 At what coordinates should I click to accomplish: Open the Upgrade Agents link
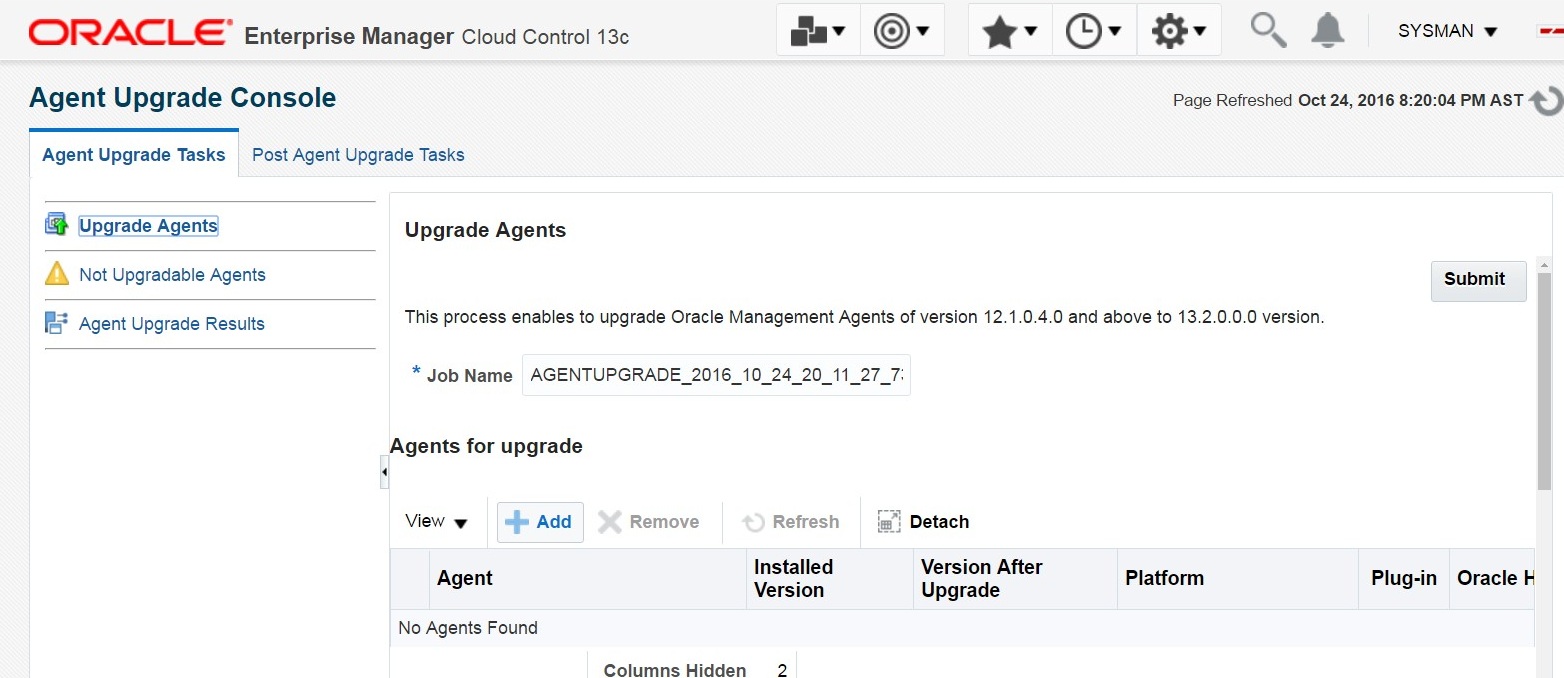tap(148, 226)
